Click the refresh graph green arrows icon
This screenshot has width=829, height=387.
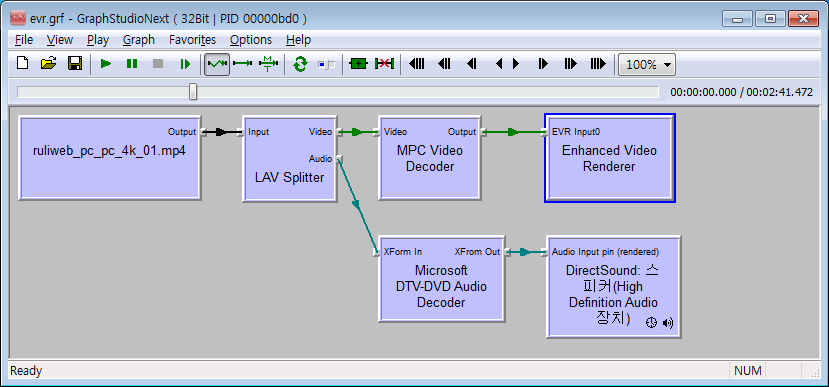point(300,64)
